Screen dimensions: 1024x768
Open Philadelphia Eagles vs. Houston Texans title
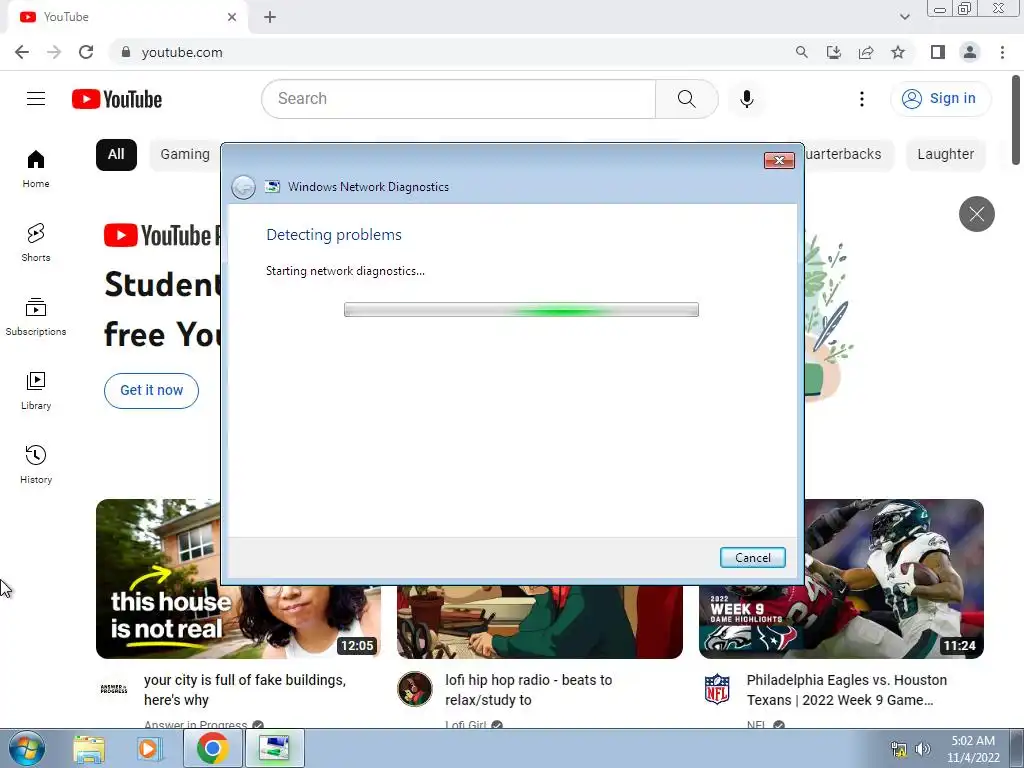click(x=846, y=690)
